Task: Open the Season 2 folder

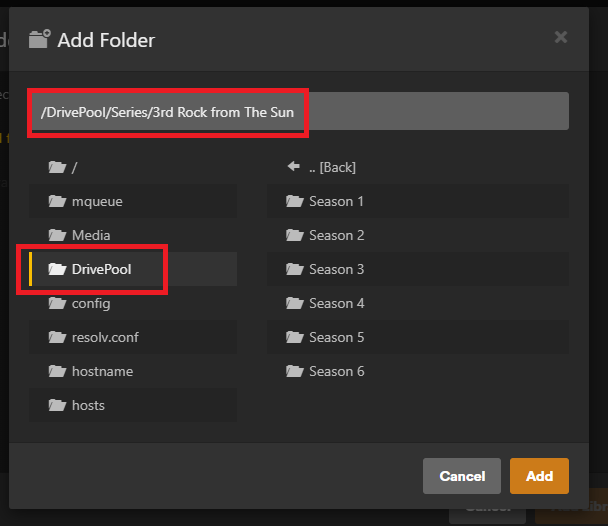Action: click(x=336, y=235)
